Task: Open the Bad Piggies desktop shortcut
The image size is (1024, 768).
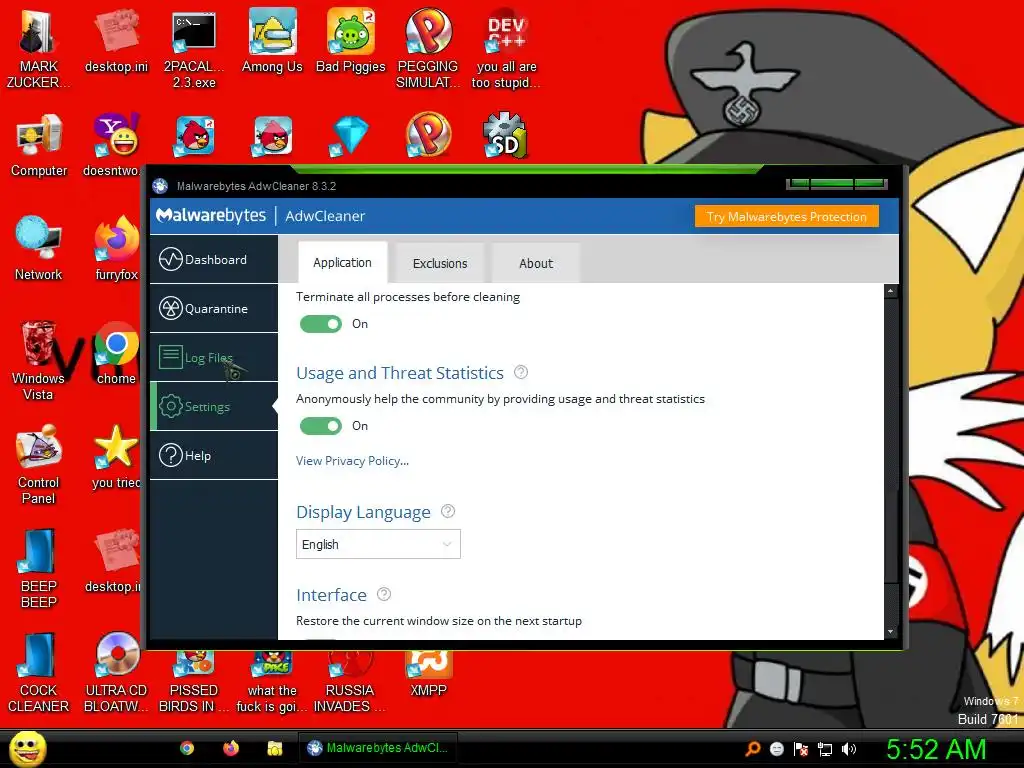Action: [351, 41]
